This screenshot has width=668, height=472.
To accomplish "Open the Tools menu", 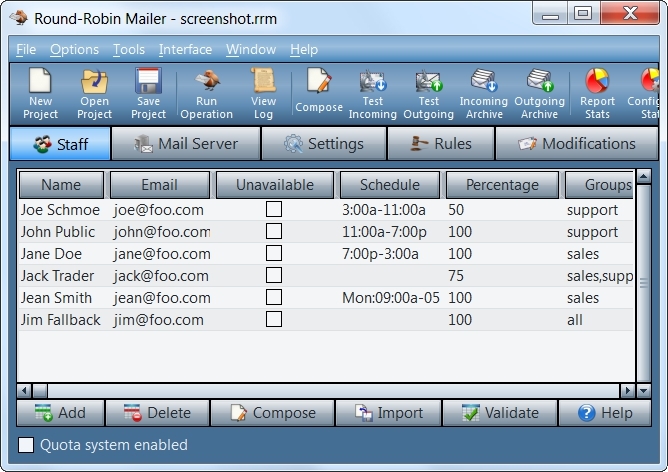I will (x=129, y=49).
